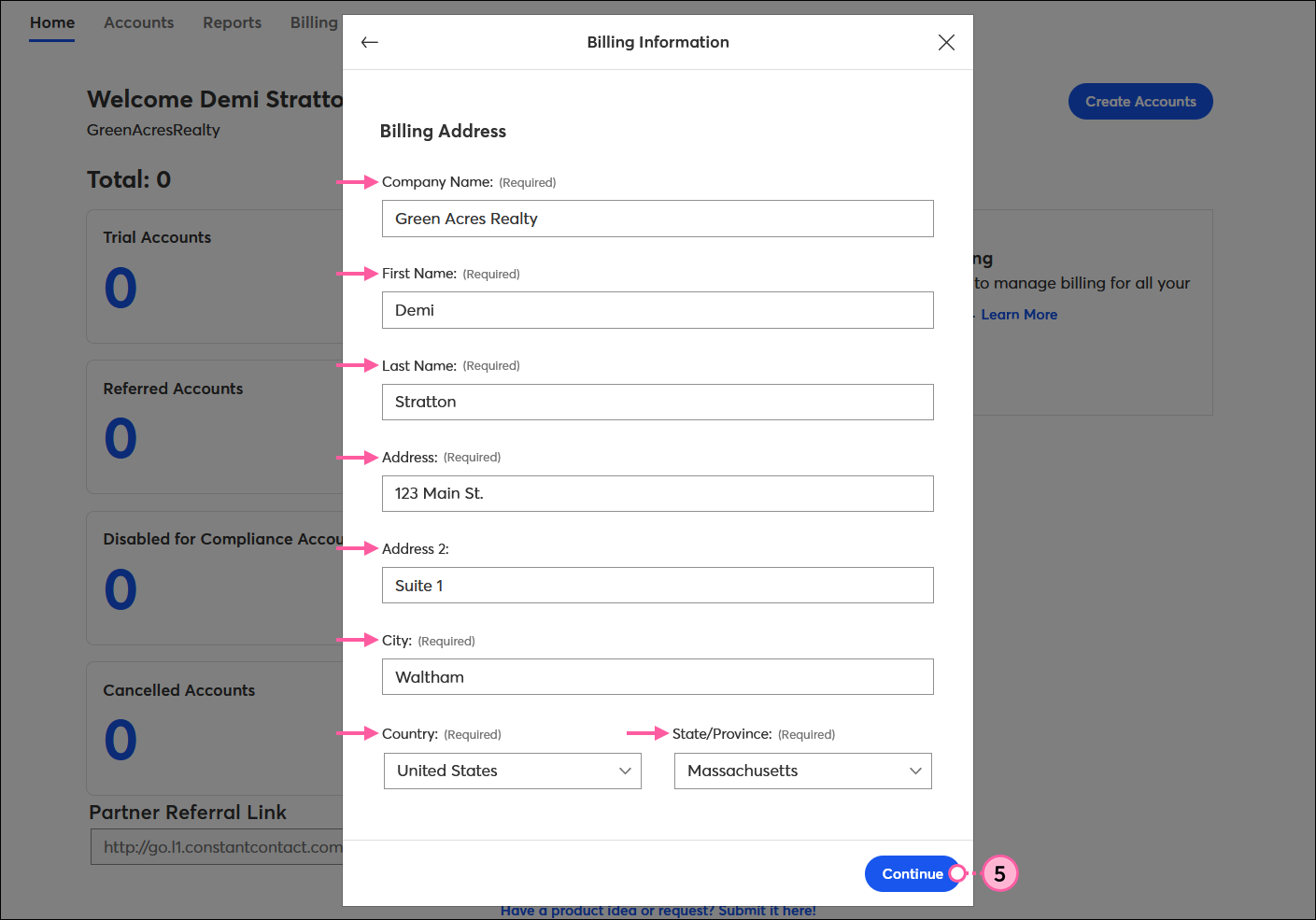Click the Partner Referral Link field
Viewport: 1316px width, 920px height.
(217, 847)
